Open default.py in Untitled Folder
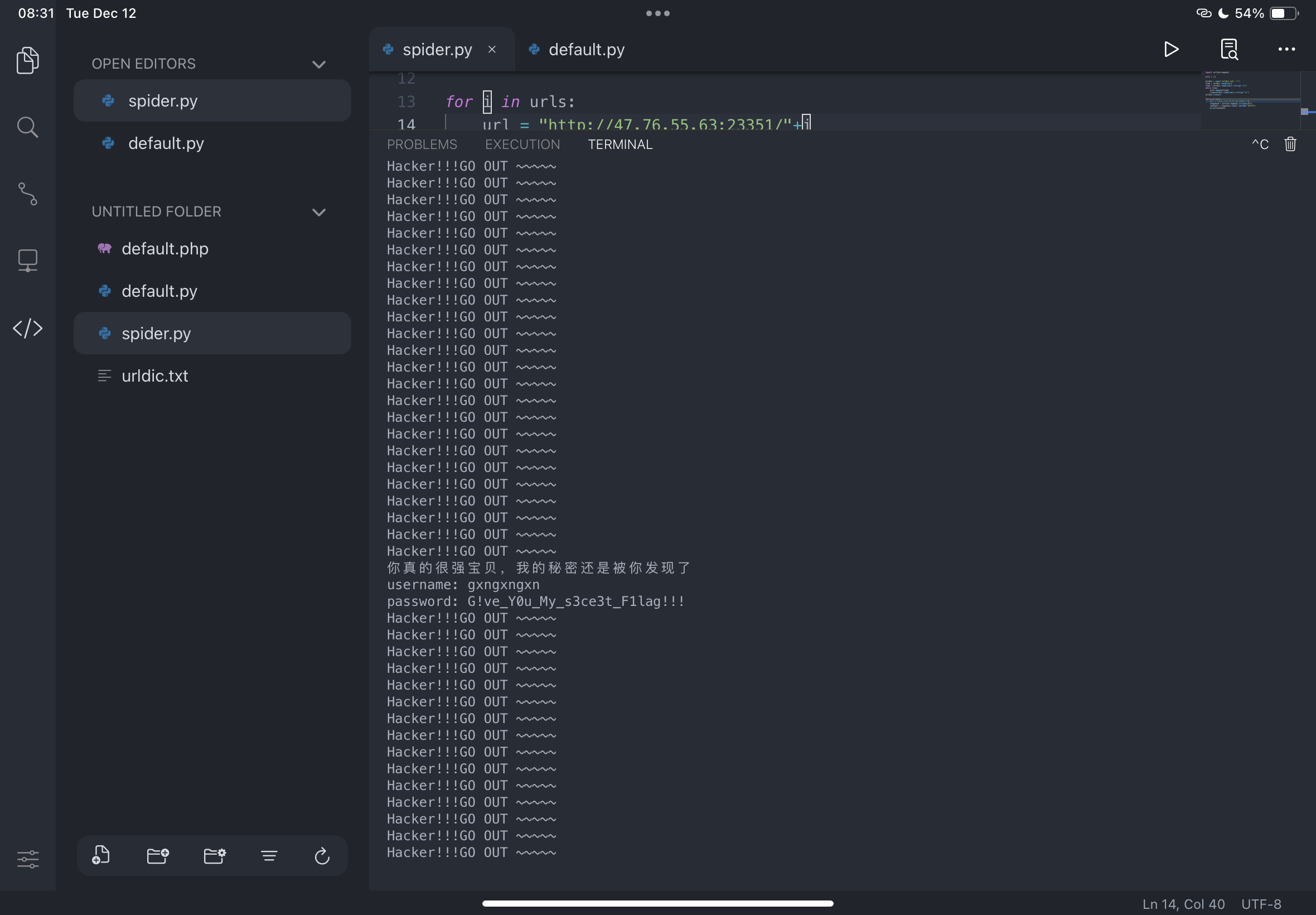This screenshot has width=1316, height=915. tap(212, 291)
